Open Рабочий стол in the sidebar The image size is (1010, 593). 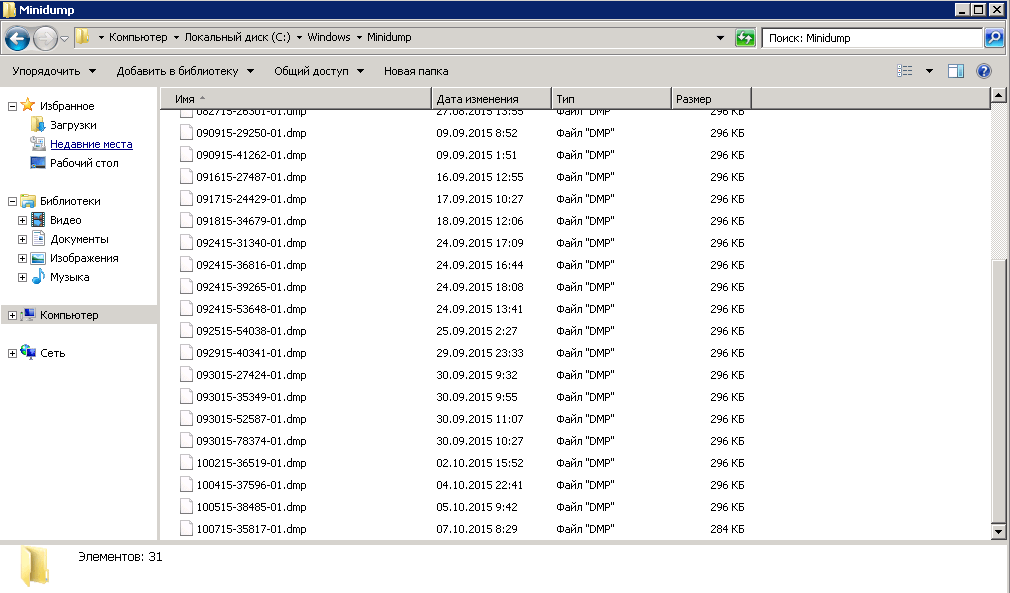pyautogui.click(x=83, y=163)
